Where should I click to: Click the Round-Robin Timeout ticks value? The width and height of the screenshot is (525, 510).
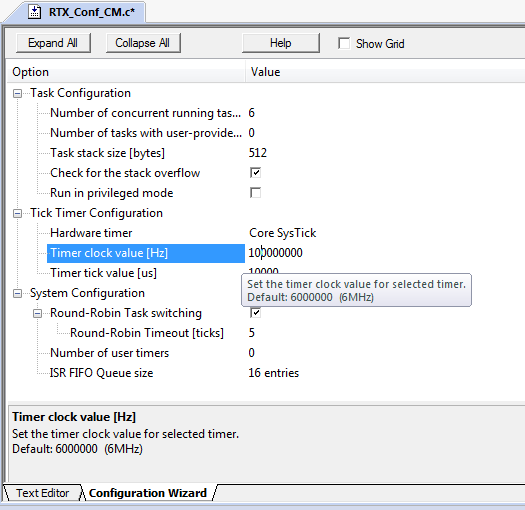[x=251, y=333]
